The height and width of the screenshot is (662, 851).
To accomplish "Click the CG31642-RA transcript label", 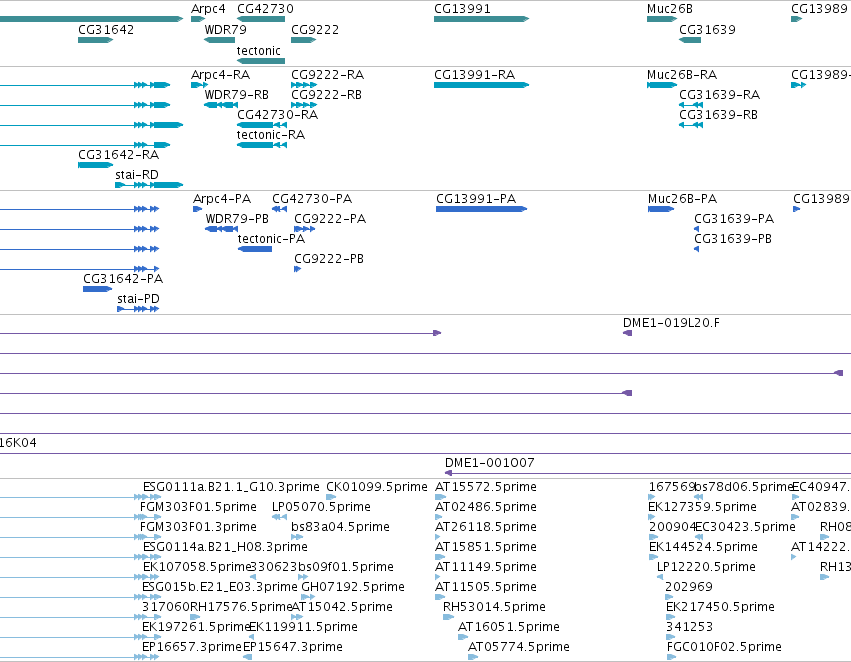I will pos(118,155).
